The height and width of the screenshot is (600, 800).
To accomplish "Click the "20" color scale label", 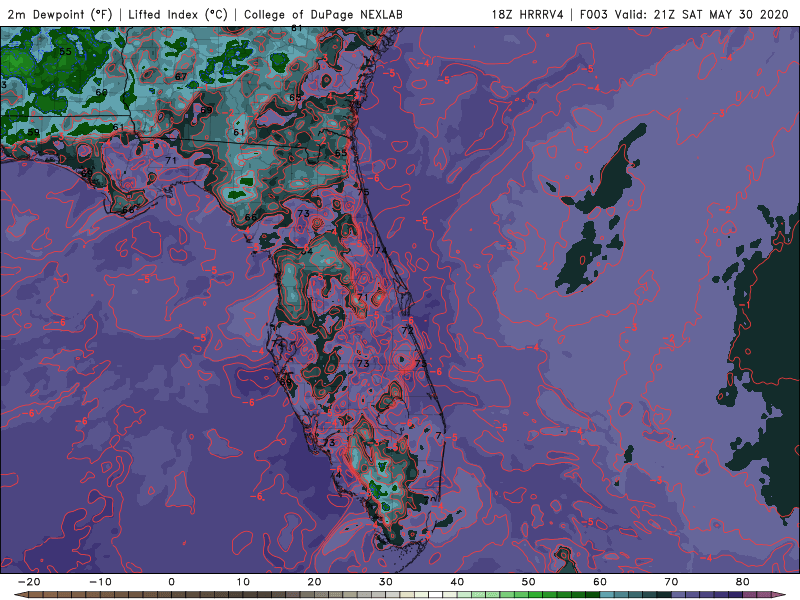I will 314,582.
